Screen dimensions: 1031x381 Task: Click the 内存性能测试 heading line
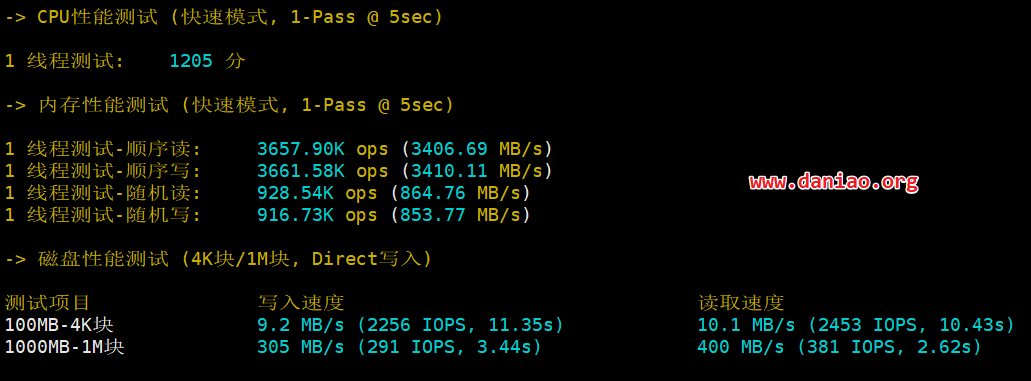(229, 105)
